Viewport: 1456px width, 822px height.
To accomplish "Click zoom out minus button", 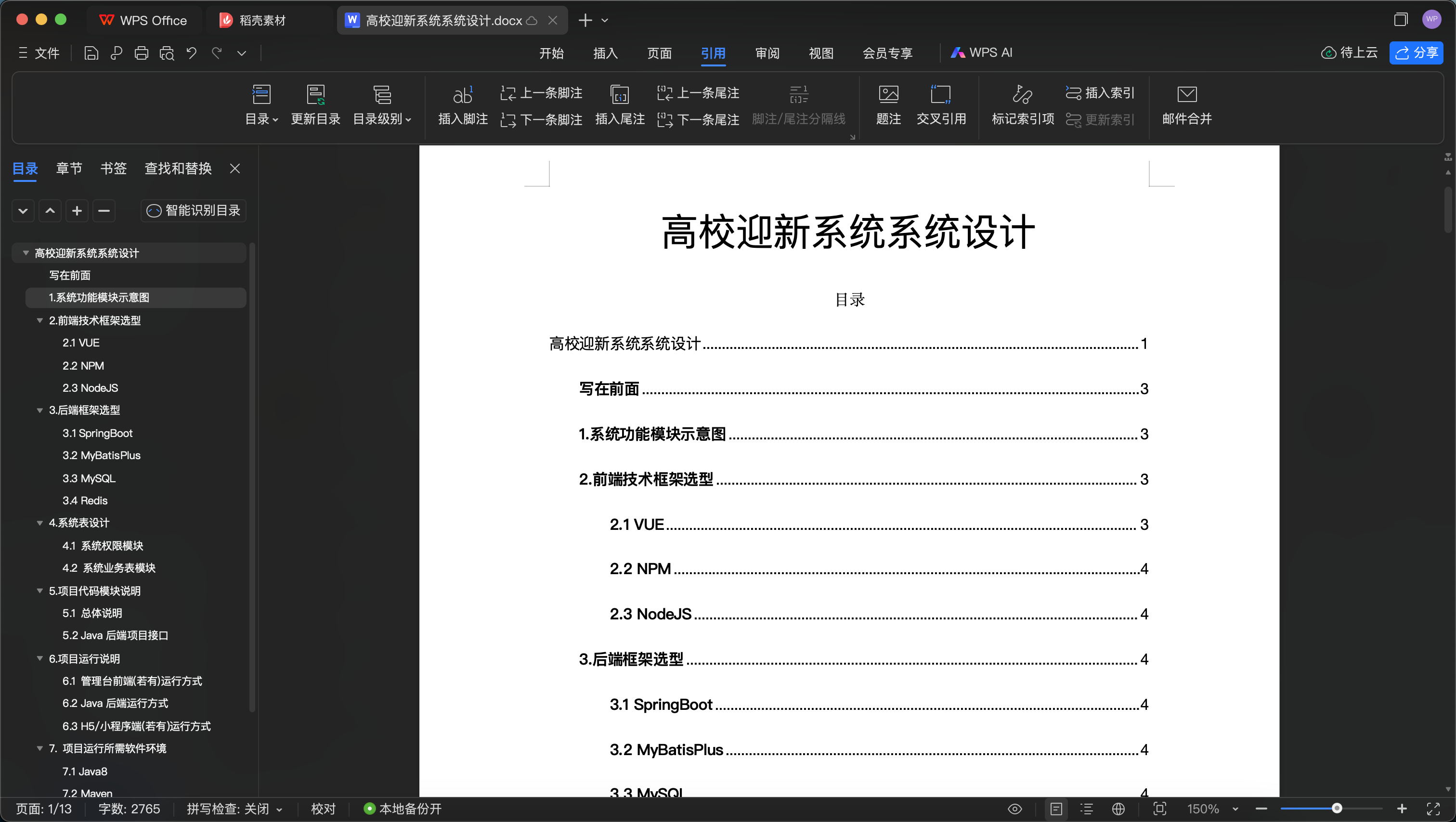I will click(x=1261, y=809).
